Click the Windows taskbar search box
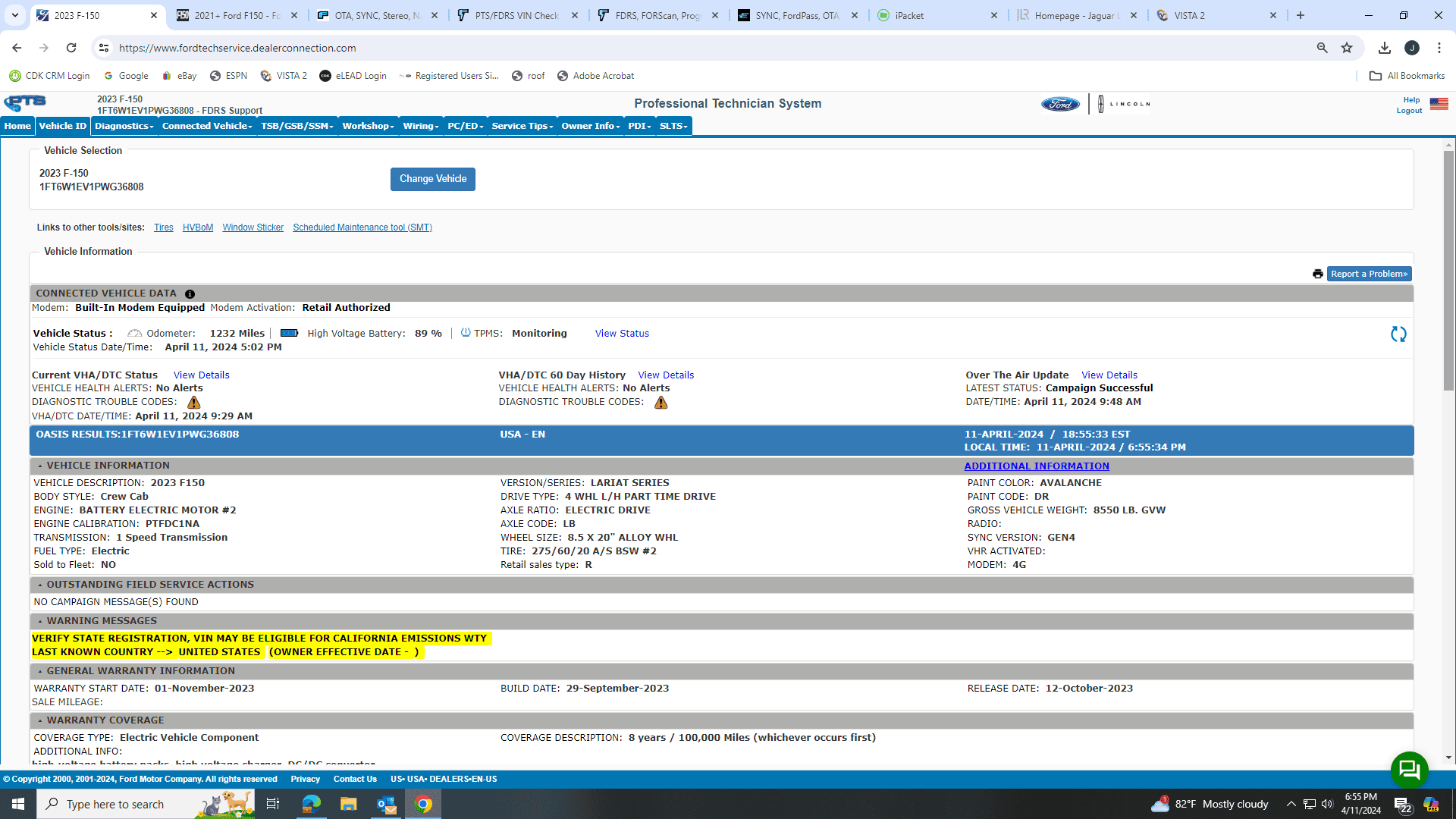Screen dimensions: 1456x819 coord(146,804)
